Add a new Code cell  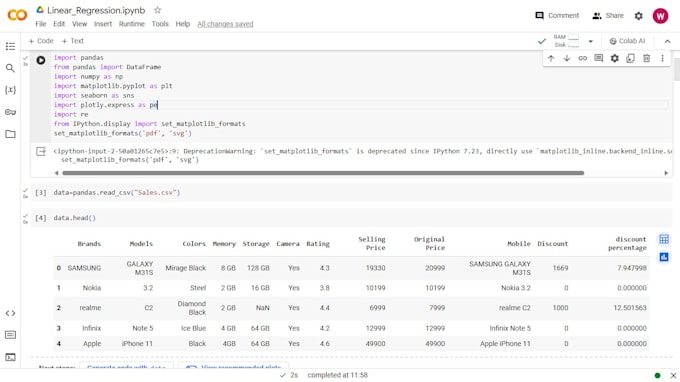pyautogui.click(x=41, y=41)
